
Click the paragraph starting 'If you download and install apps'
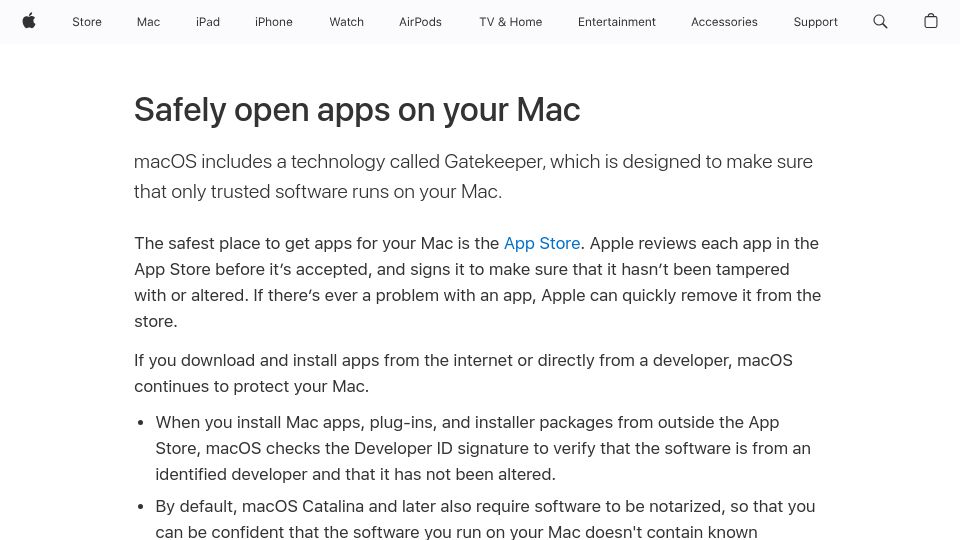[x=463, y=373]
